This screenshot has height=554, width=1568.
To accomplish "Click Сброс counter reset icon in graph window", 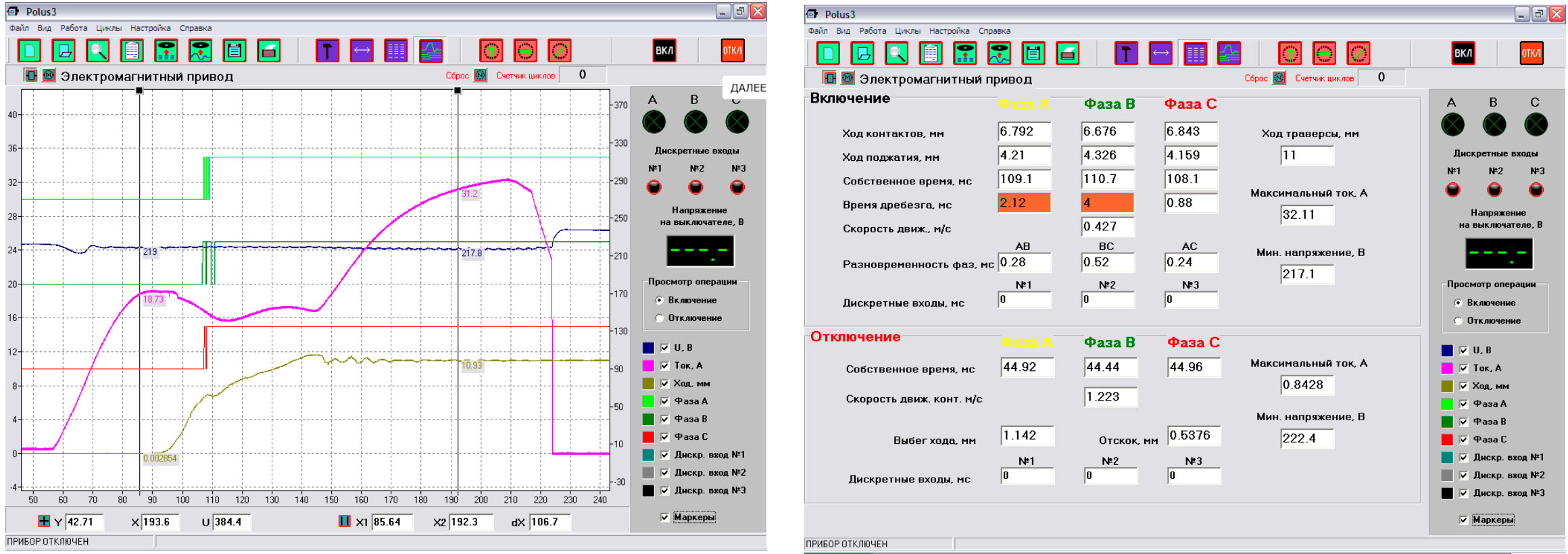I will pos(480,75).
